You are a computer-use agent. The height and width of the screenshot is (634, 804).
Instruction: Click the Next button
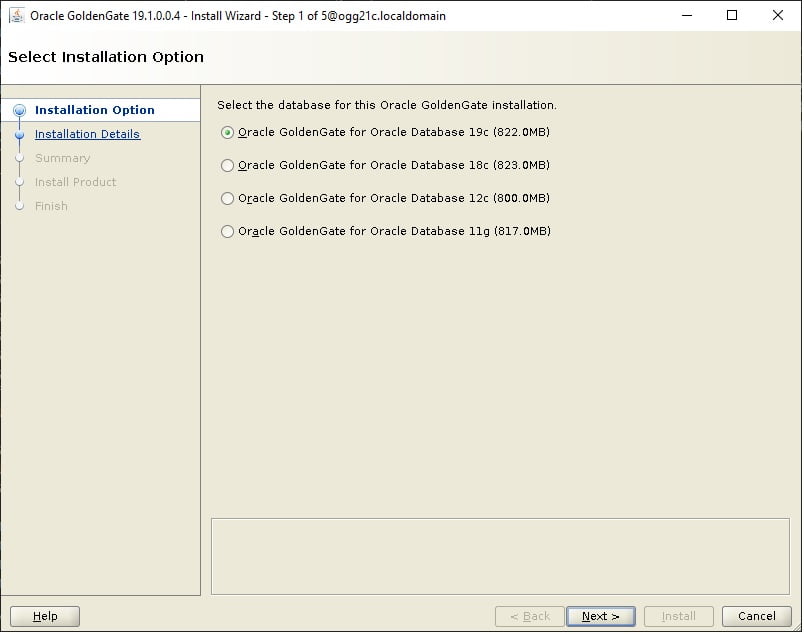pos(600,616)
